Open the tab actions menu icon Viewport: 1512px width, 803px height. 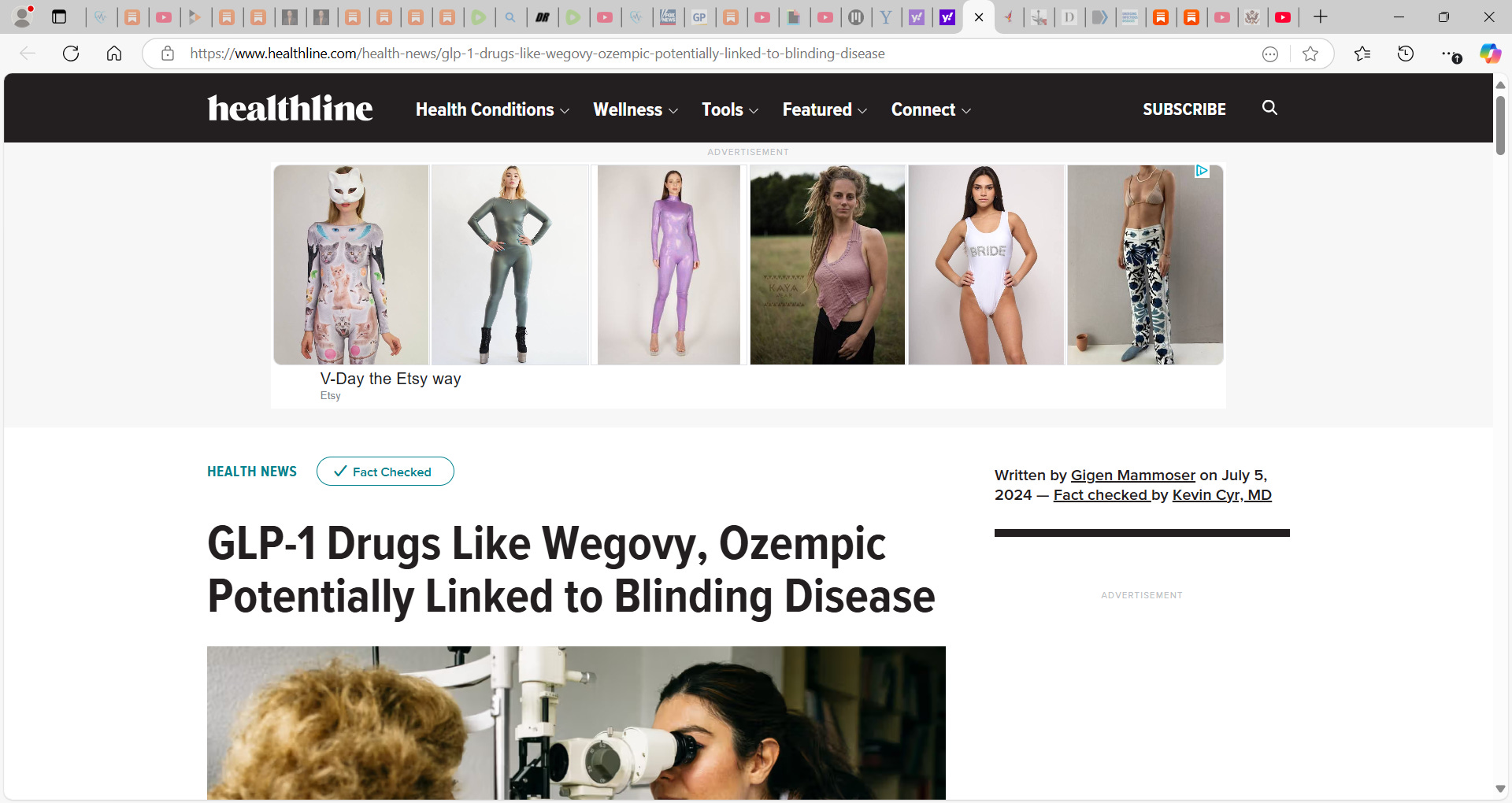59,17
